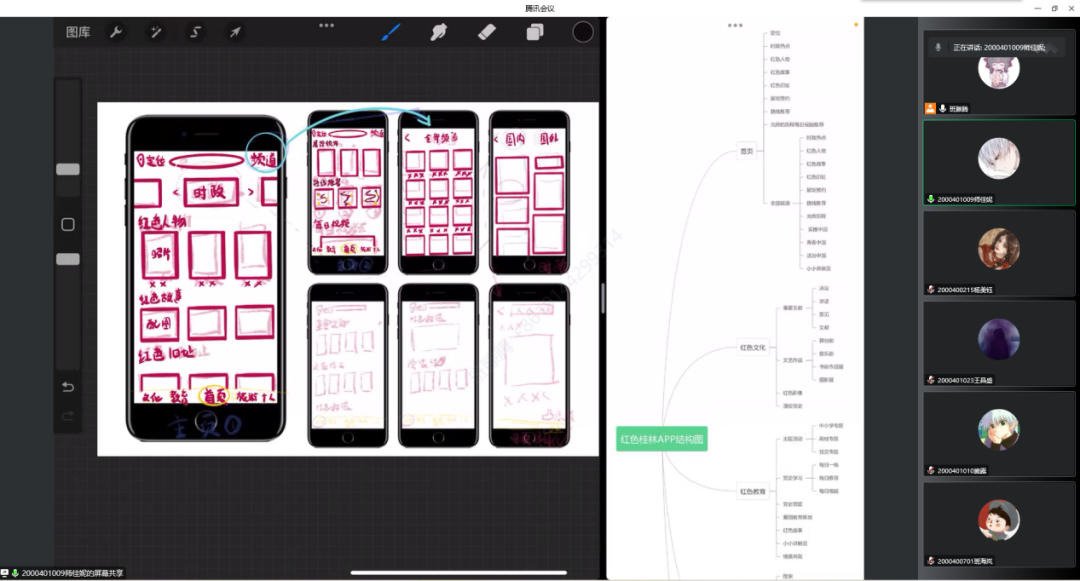Click the speaking indicator microphone icon
The height and width of the screenshot is (581, 1080).
pyautogui.click(x=938, y=47)
